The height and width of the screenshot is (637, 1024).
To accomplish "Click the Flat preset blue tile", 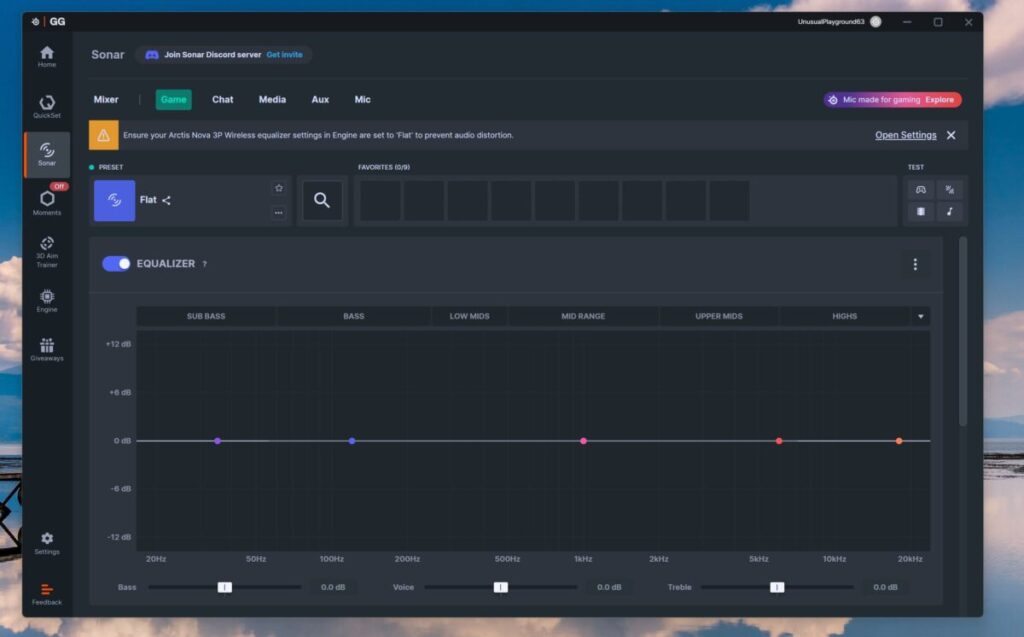I will (114, 201).
